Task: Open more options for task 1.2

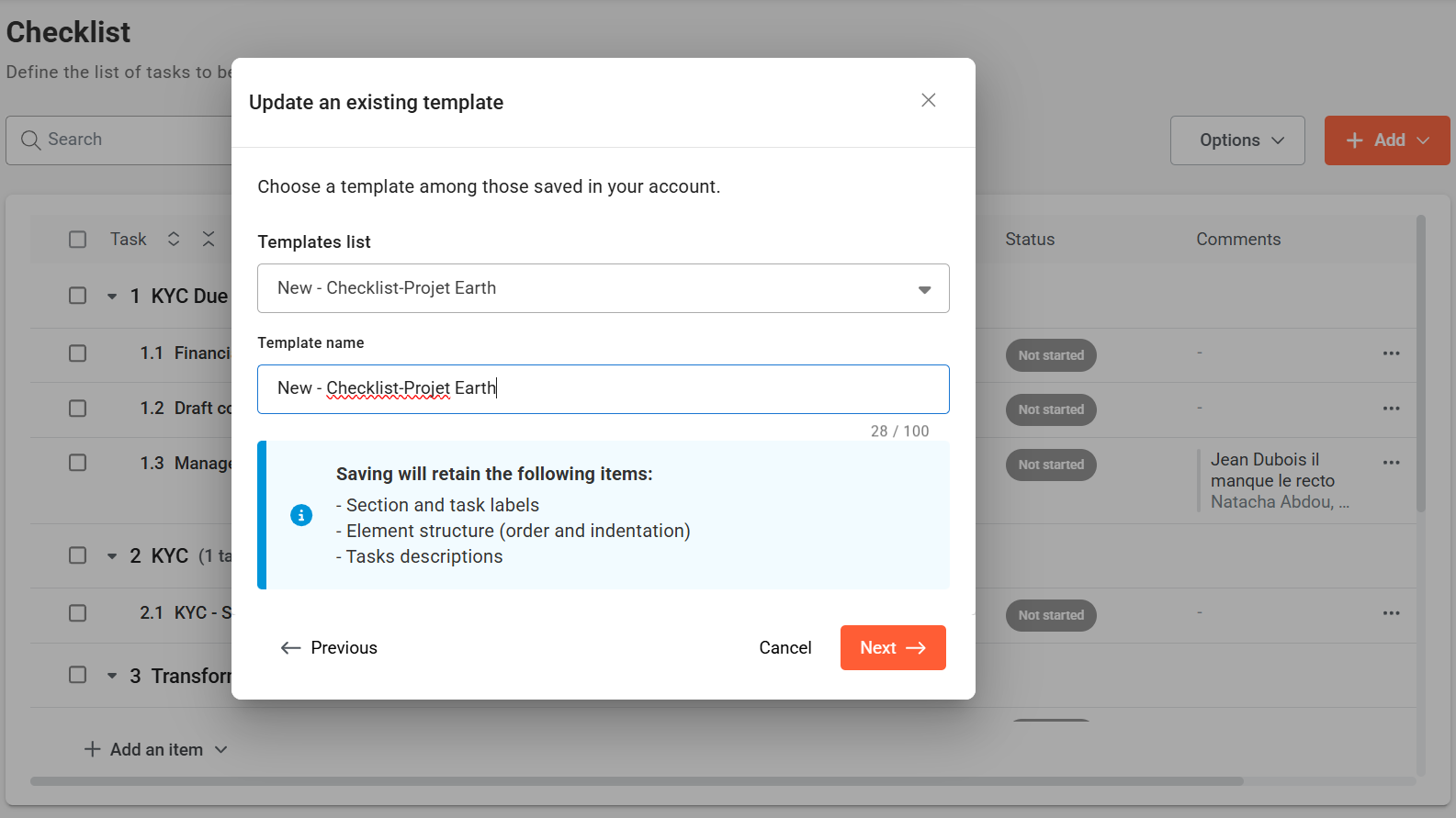Action: click(1391, 409)
